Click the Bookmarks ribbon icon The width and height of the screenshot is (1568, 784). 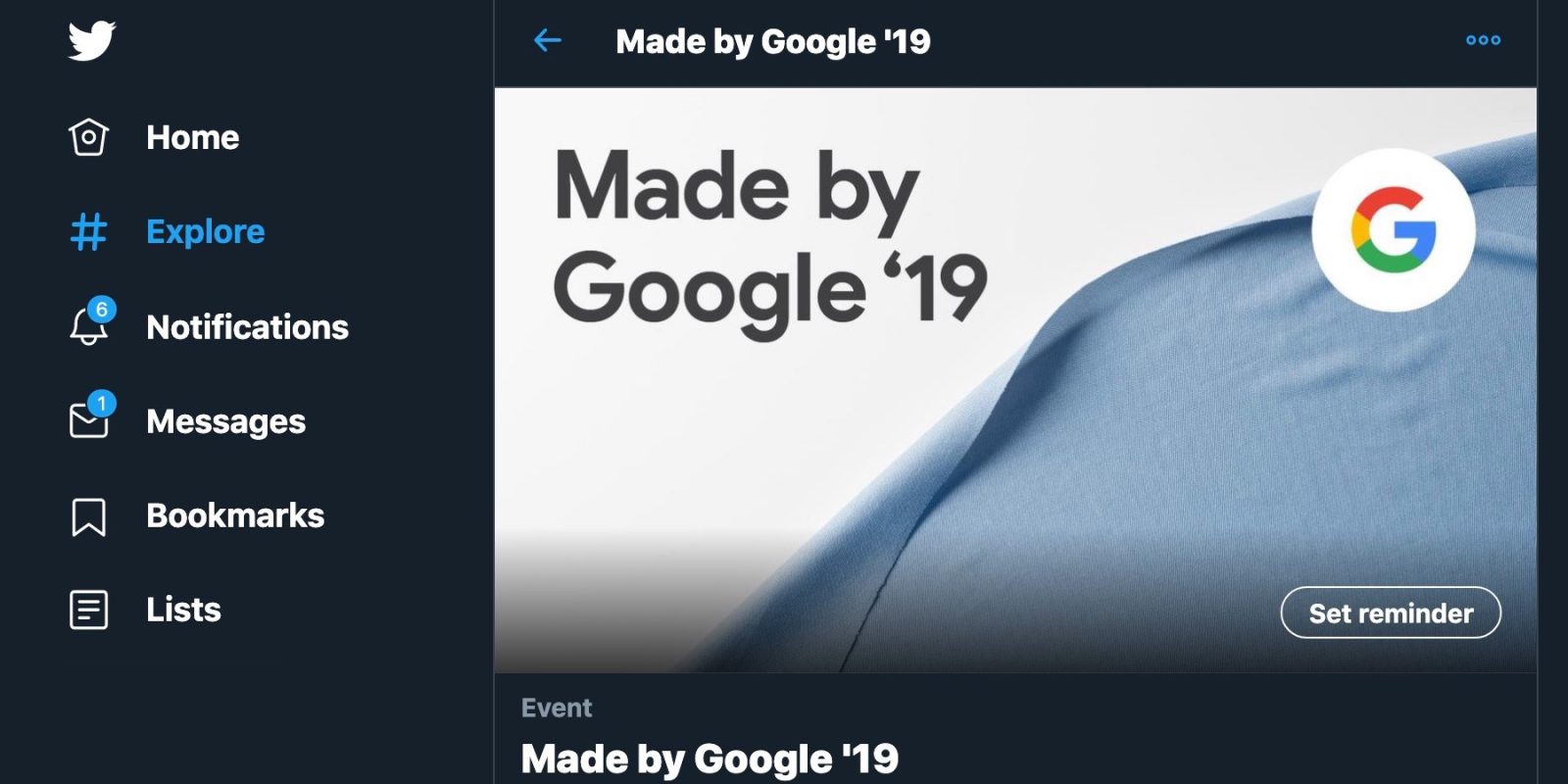88,516
